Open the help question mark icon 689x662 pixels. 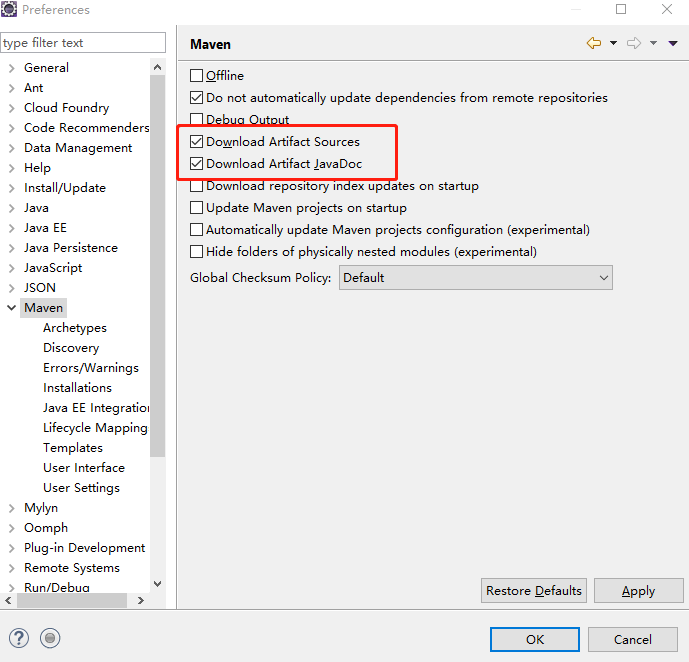click(19, 638)
